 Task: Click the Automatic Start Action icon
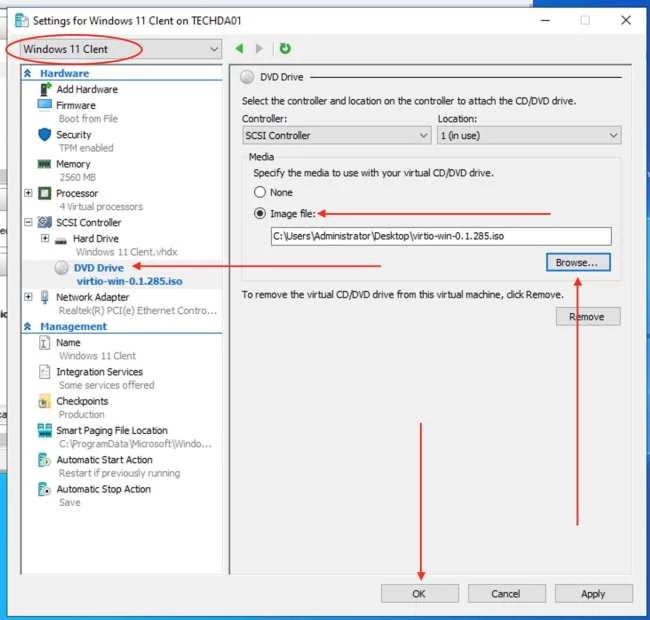click(44, 460)
